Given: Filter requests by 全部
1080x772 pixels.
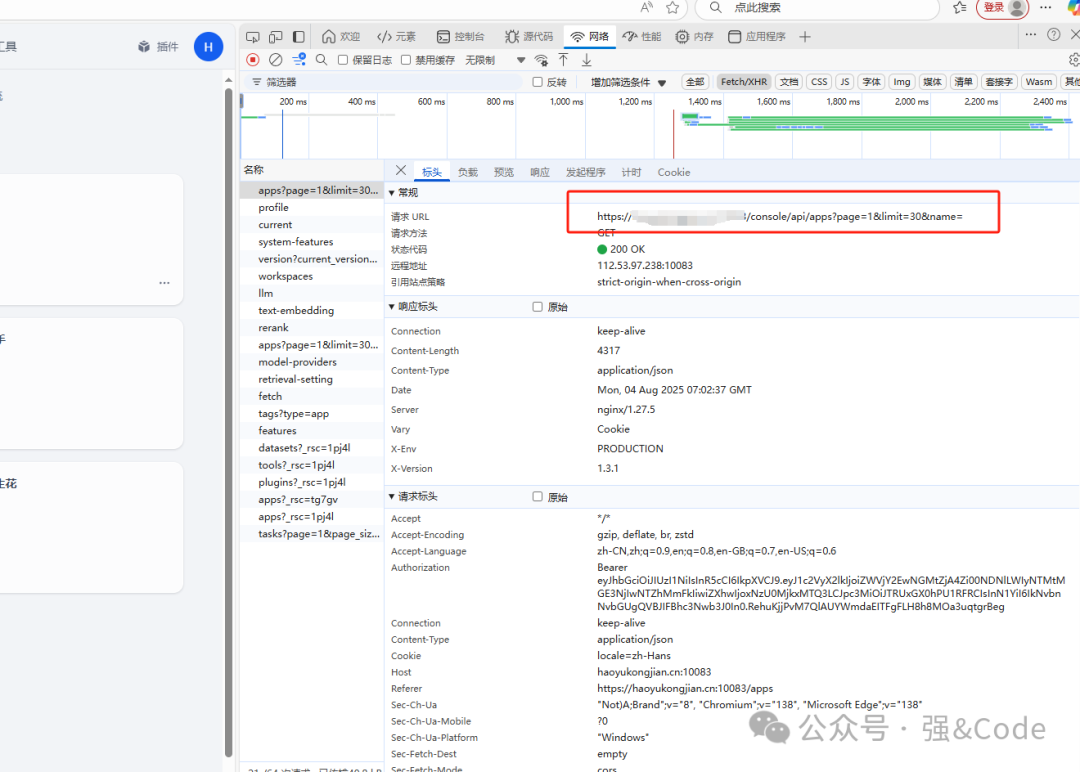Looking at the screenshot, I should click(x=695, y=82).
